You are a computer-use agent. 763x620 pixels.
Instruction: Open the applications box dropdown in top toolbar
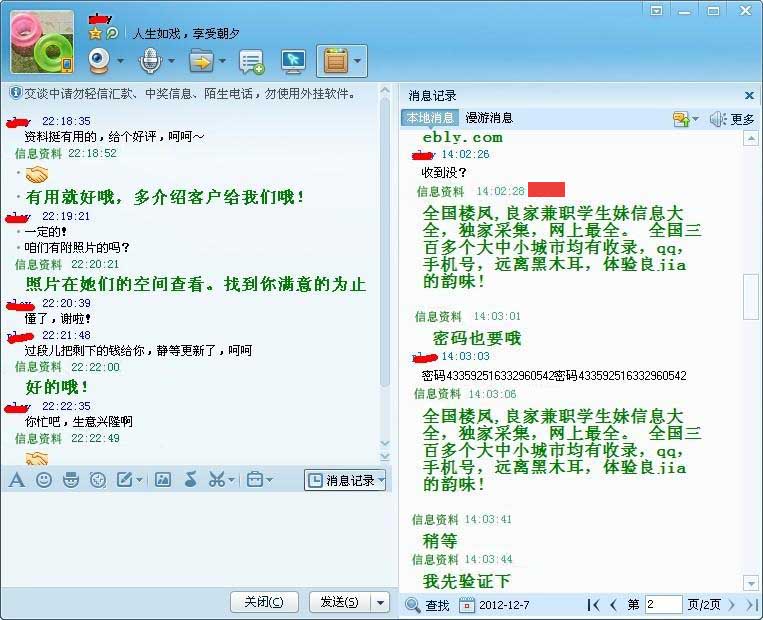tap(358, 62)
